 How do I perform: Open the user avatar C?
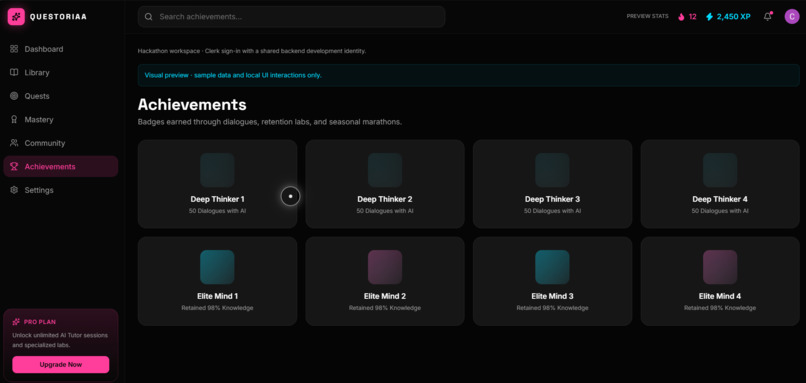tap(792, 16)
